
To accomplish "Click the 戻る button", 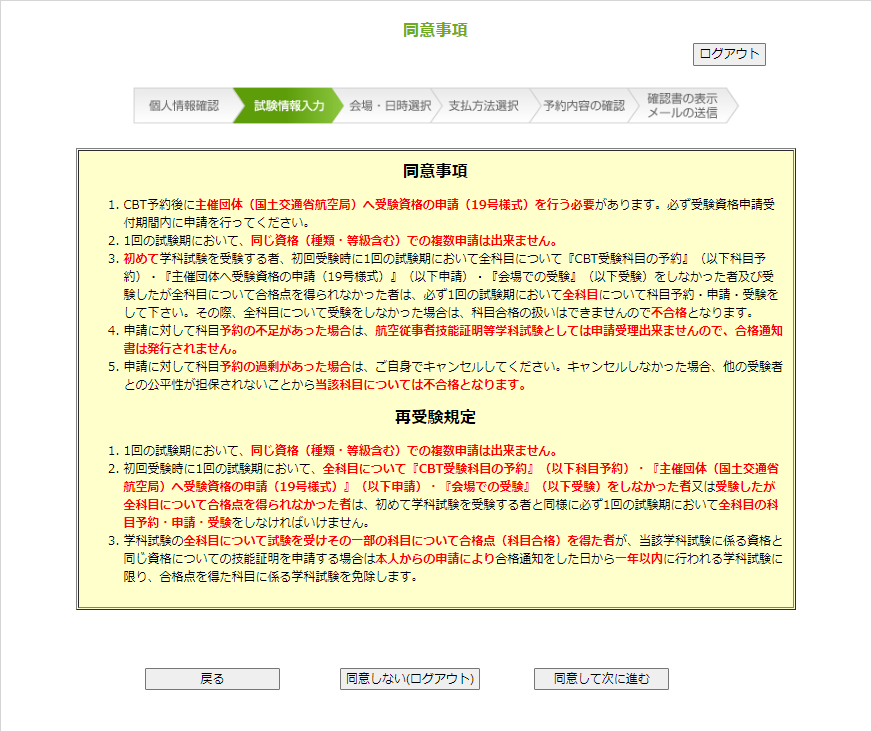I will click(x=212, y=679).
